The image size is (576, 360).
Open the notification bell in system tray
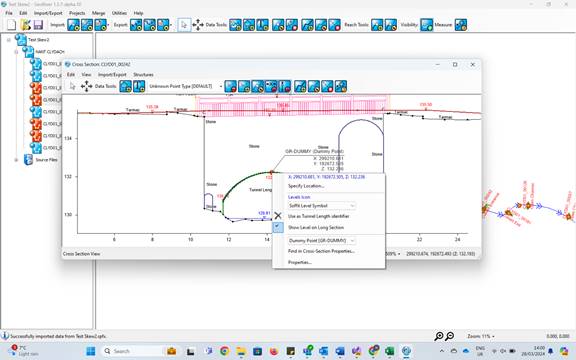click(551, 352)
